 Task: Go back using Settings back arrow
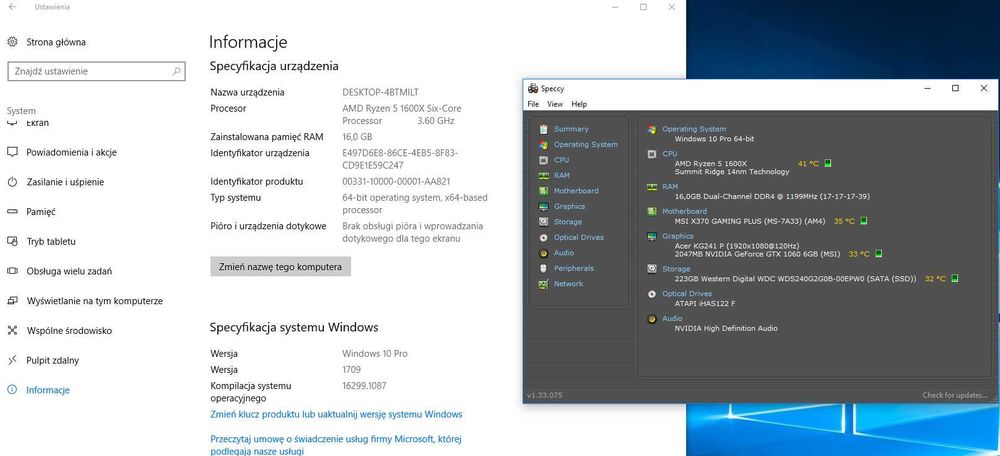point(12,7)
